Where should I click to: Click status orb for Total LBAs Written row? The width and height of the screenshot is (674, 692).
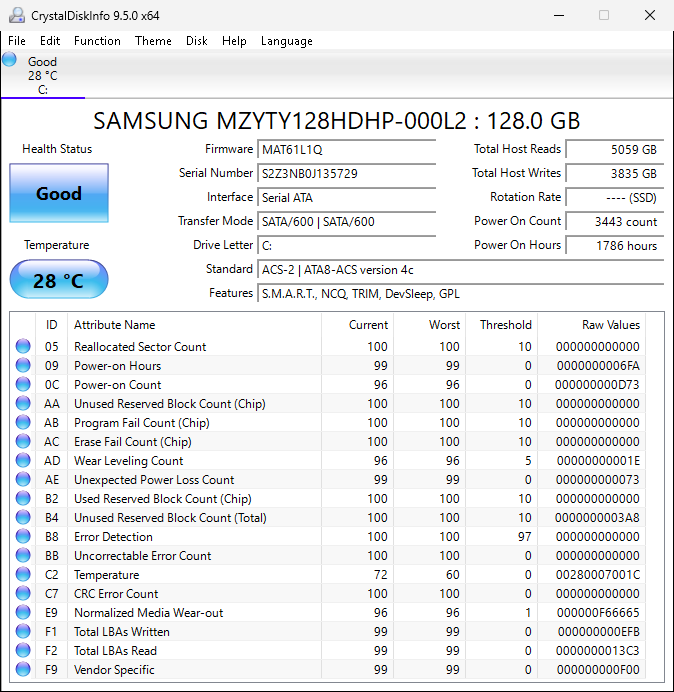[23, 631]
